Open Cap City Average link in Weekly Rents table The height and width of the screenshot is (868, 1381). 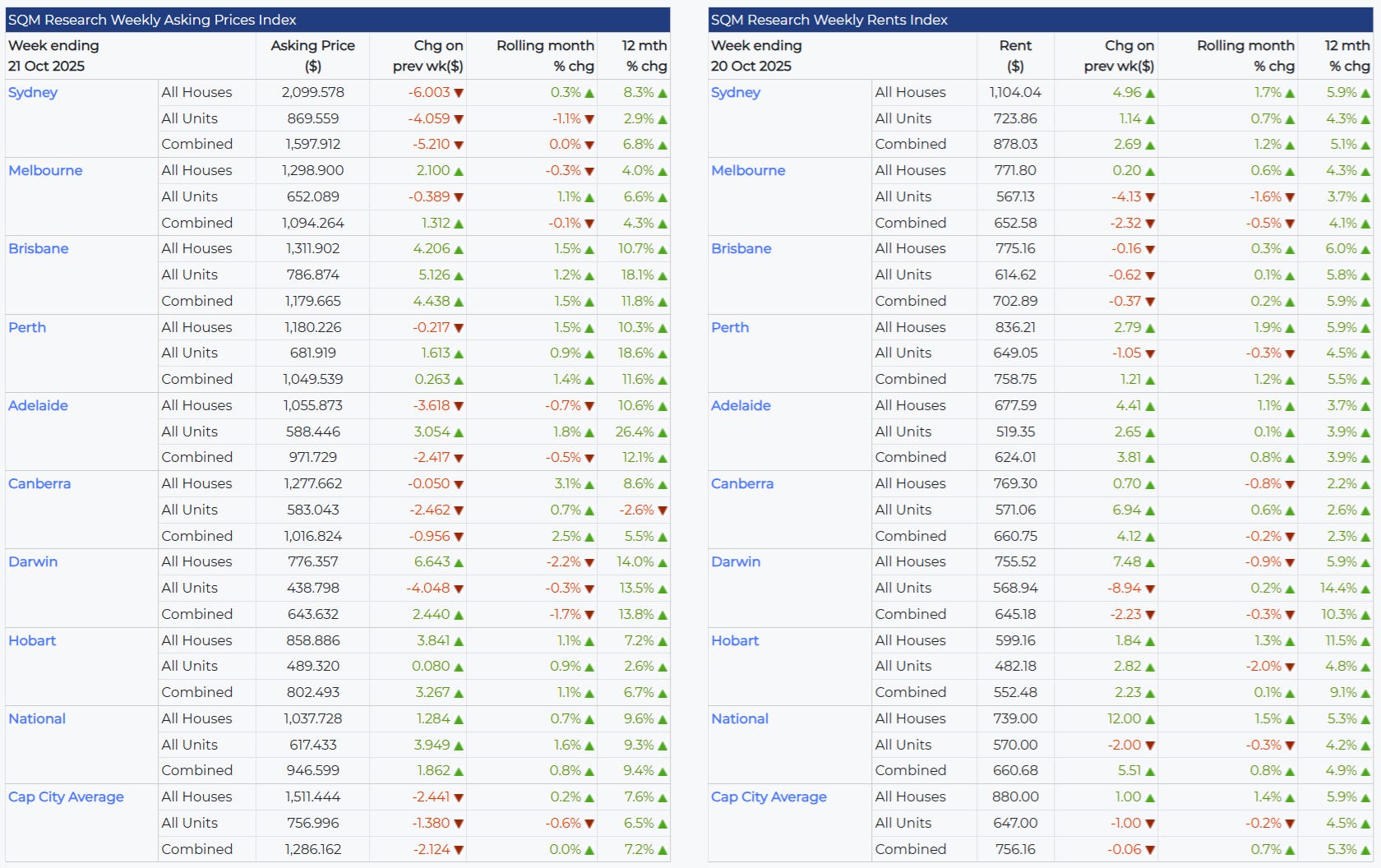click(x=769, y=796)
